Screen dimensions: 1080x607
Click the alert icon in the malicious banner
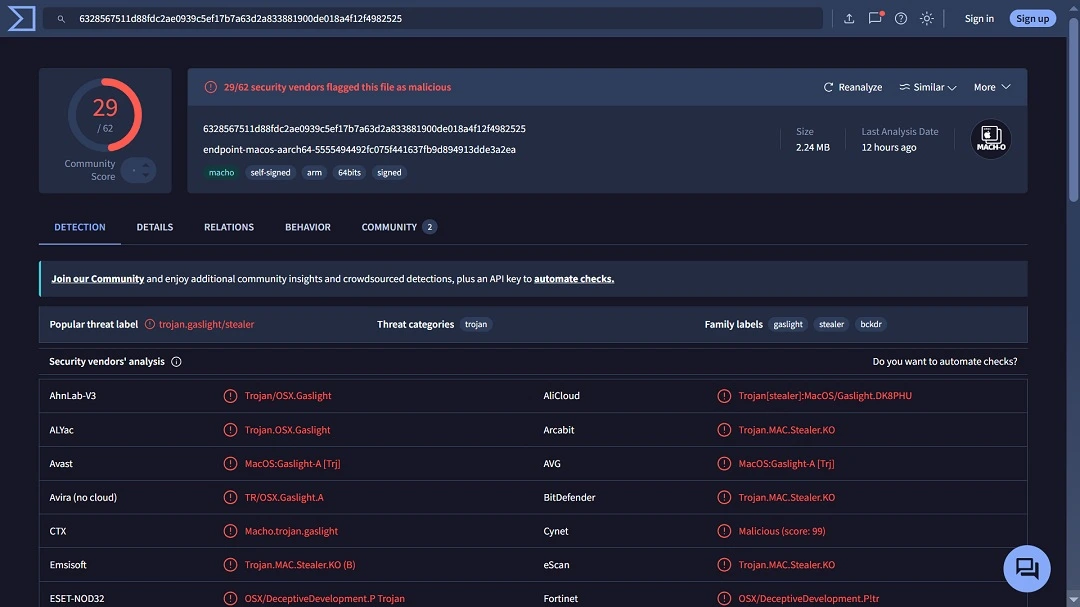pos(210,88)
